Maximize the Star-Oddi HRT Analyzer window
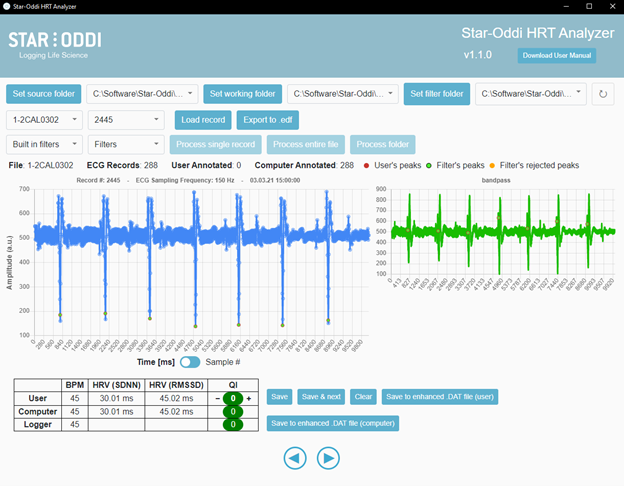The width and height of the screenshot is (624, 486). point(589,6)
